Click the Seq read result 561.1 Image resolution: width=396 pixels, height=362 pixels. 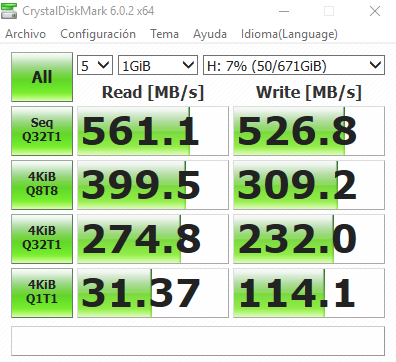coord(153,131)
